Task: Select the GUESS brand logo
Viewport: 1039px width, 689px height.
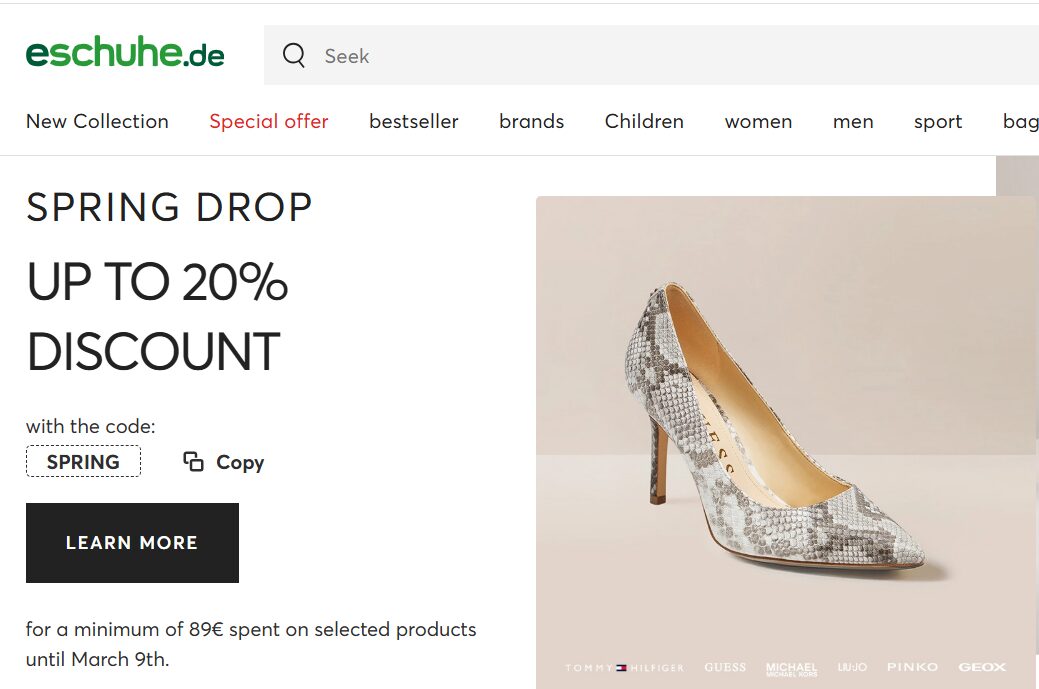Action: tap(725, 667)
